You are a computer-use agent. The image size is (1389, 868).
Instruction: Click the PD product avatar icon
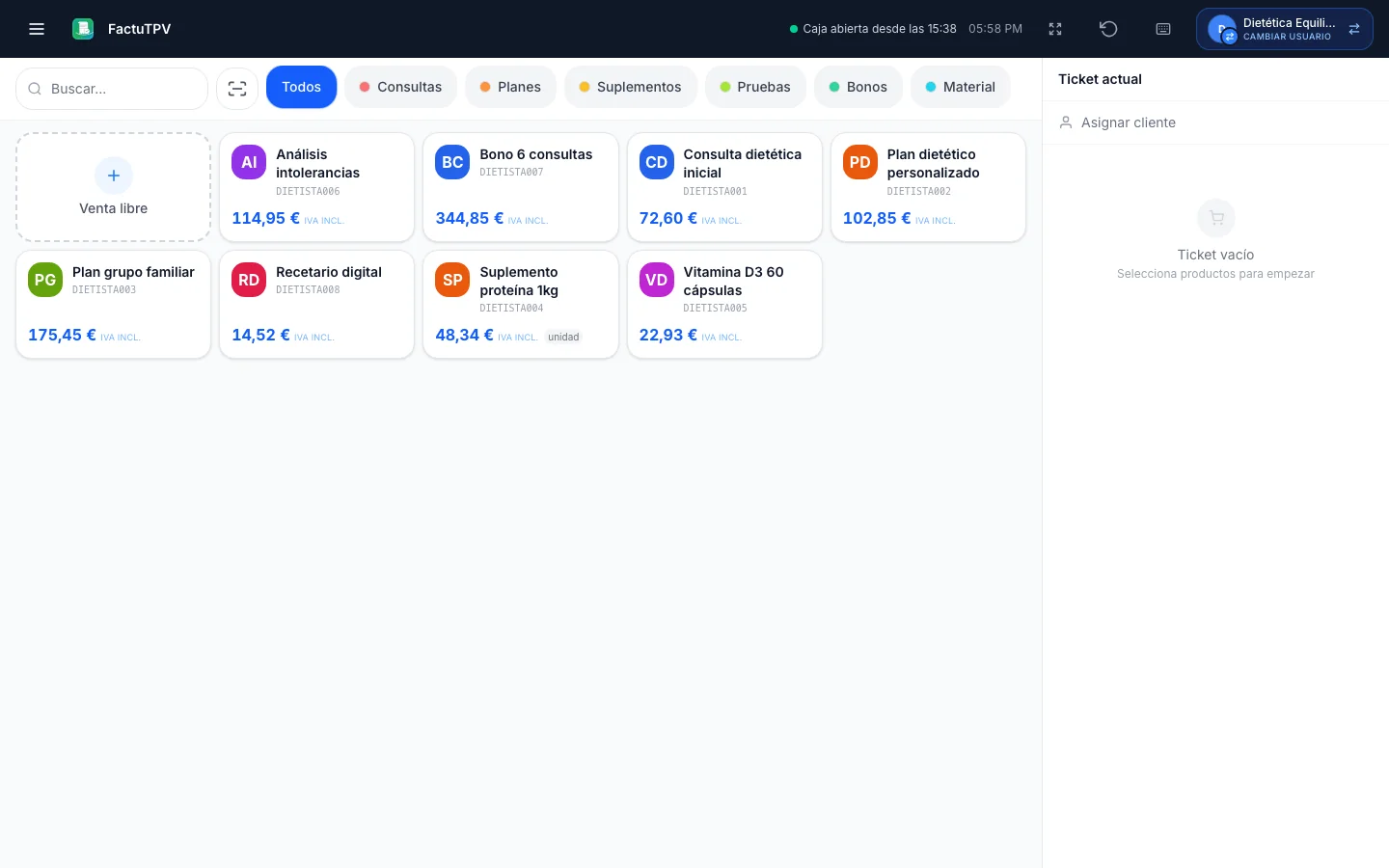pos(860,162)
